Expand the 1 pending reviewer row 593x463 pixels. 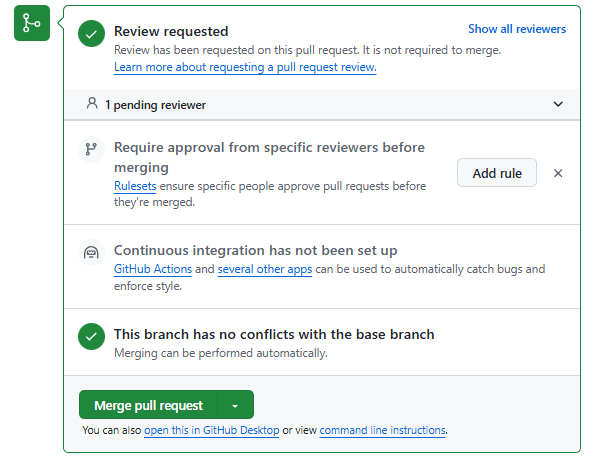pyautogui.click(x=322, y=105)
